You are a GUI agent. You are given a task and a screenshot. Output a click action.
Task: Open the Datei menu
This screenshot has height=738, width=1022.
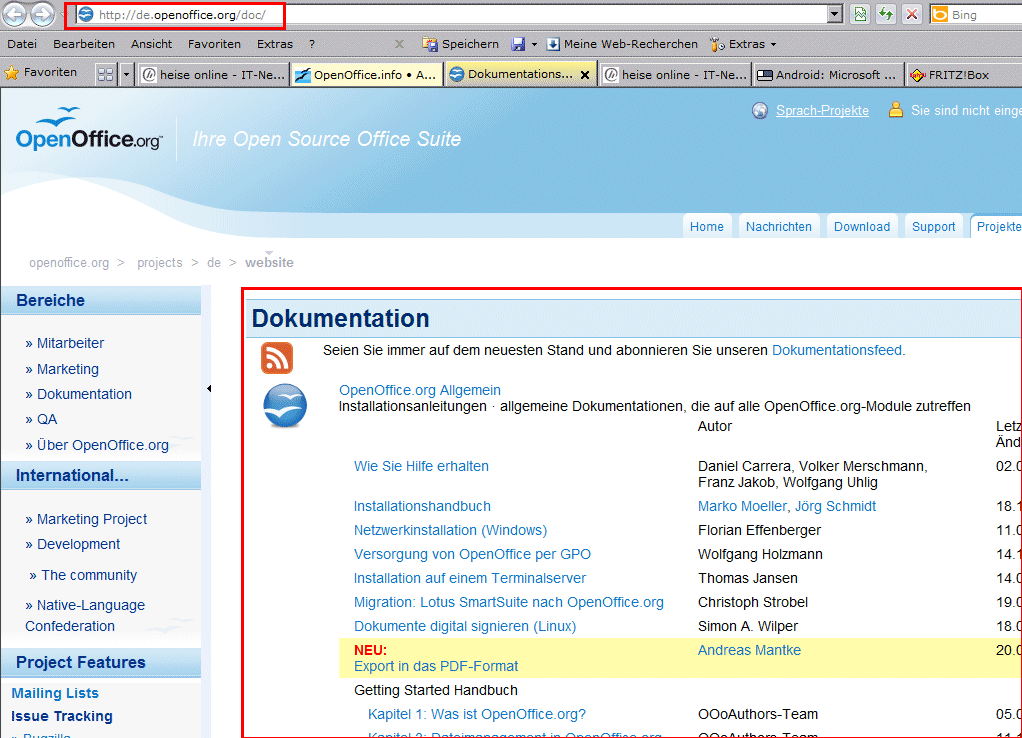tap(22, 44)
